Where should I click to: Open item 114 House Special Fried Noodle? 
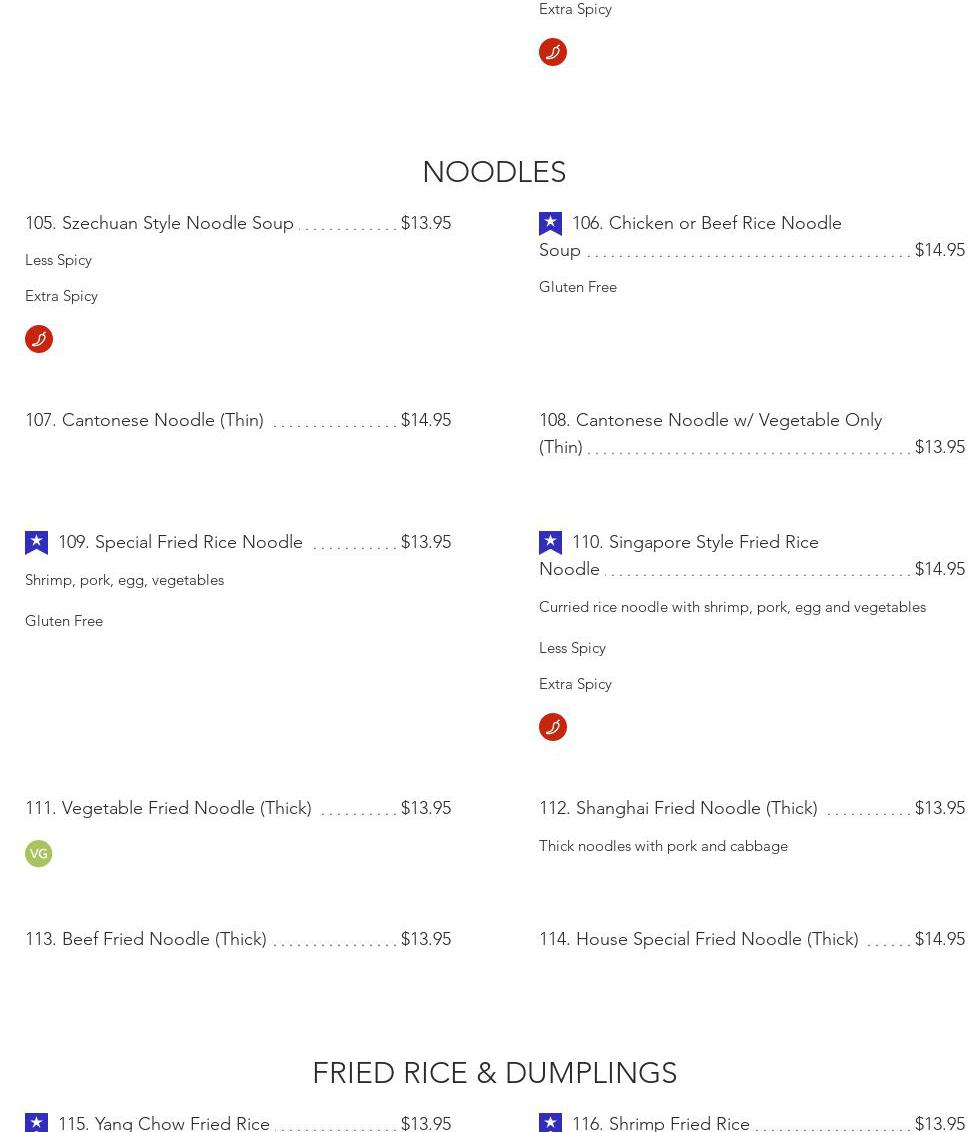(x=716, y=939)
